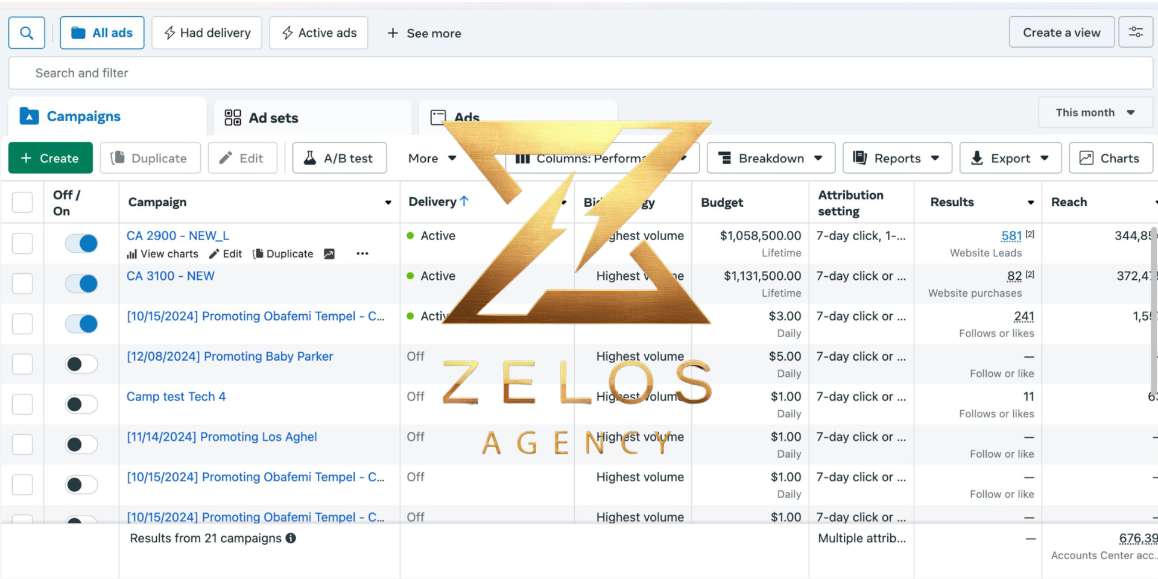This screenshot has height=579, width=1158.
Task: Switch to the Ad sets tab
Action: pyautogui.click(x=312, y=117)
